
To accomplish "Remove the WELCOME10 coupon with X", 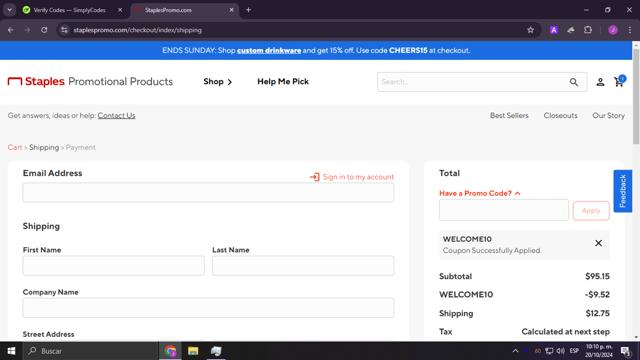I will point(598,243).
